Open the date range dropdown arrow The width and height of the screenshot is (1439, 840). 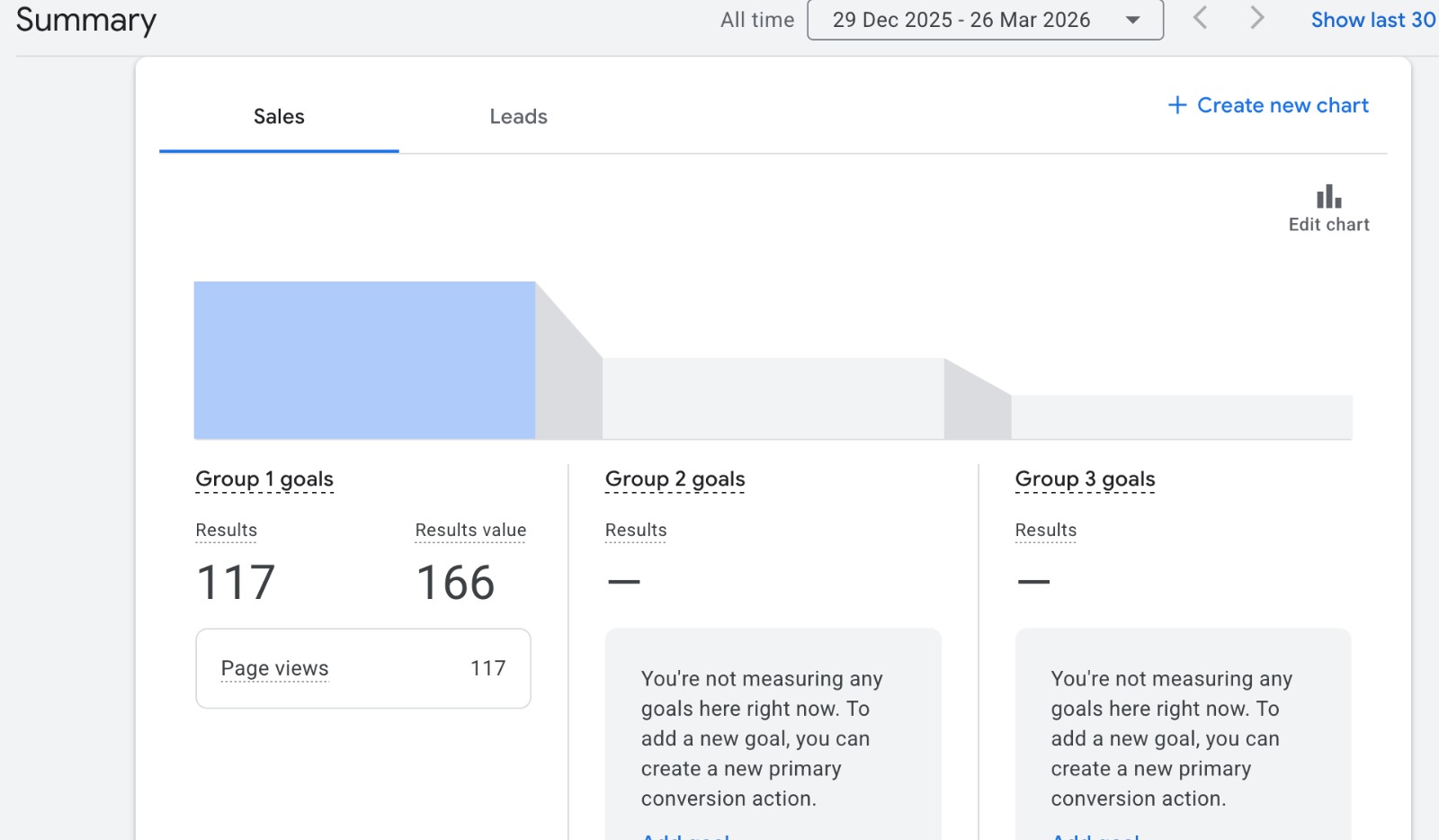coord(1133,20)
